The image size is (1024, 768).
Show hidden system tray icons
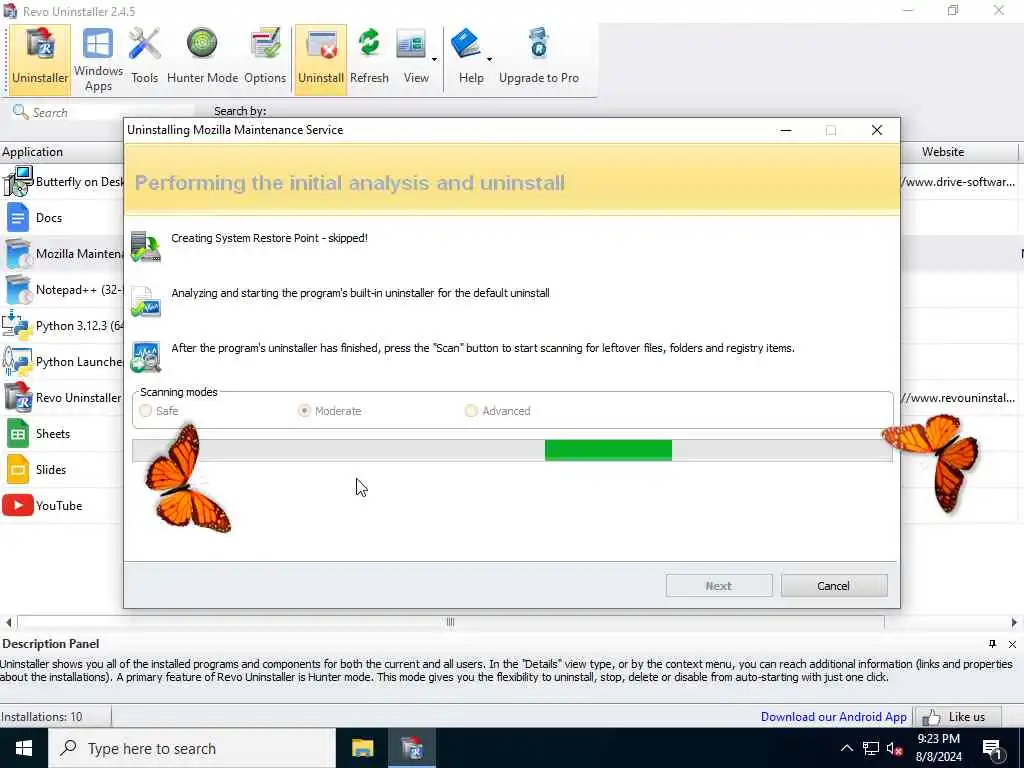pyautogui.click(x=846, y=748)
